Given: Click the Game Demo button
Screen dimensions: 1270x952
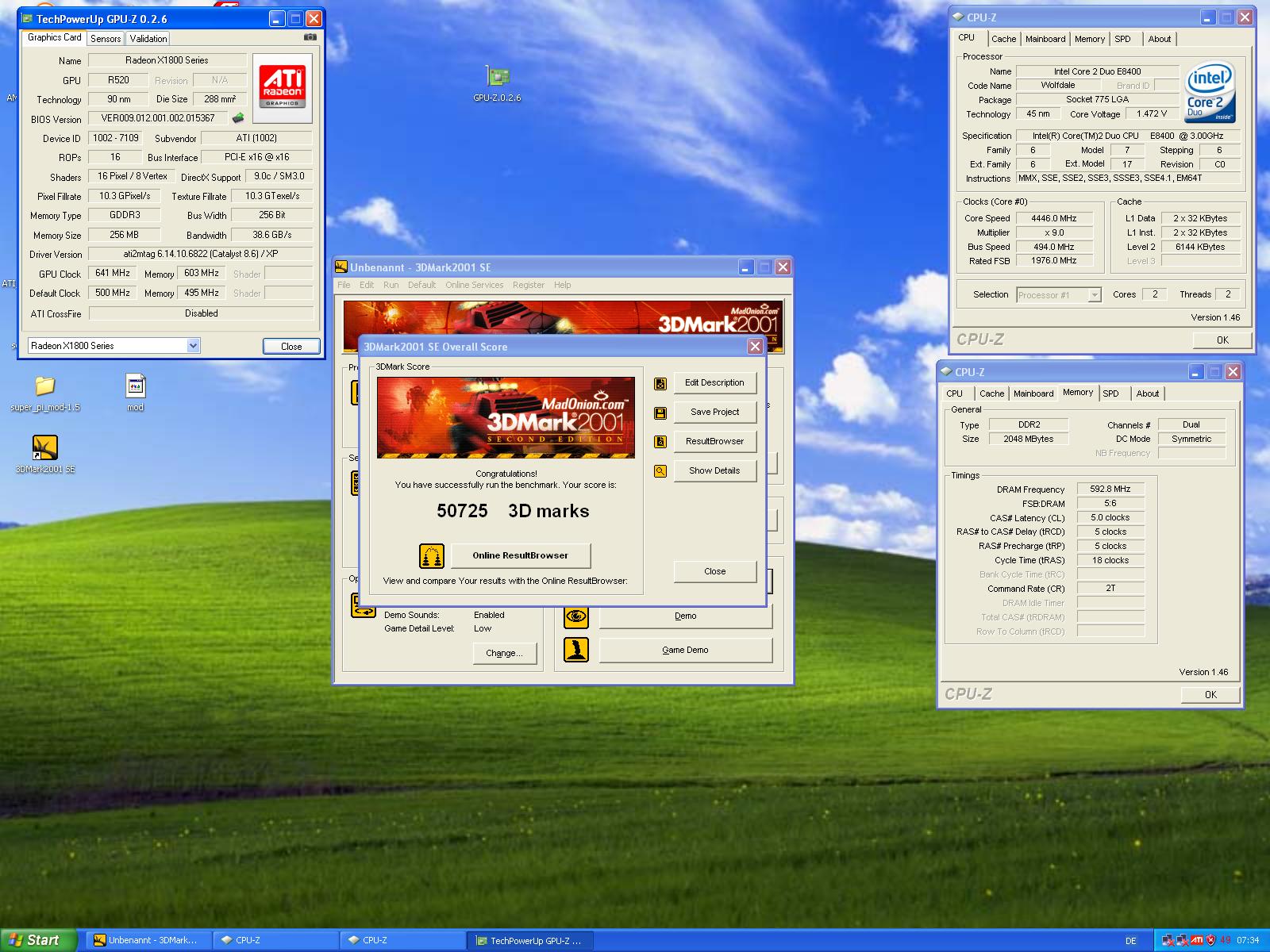Looking at the screenshot, I should click(686, 650).
